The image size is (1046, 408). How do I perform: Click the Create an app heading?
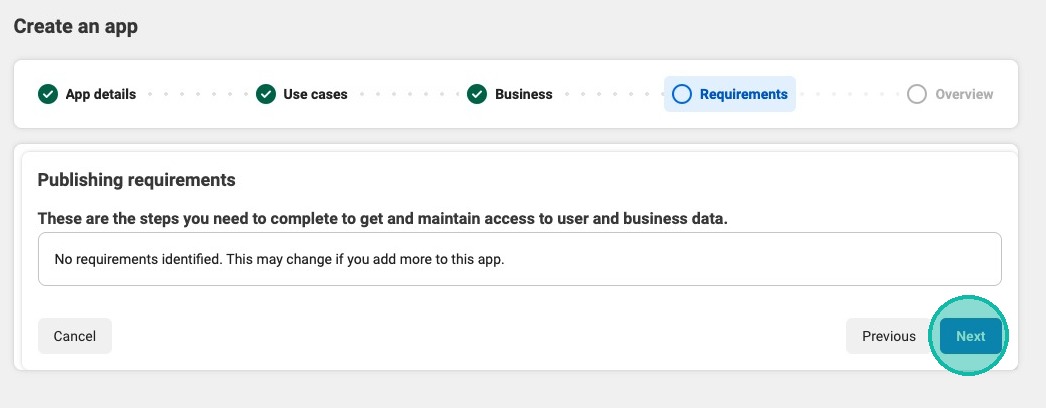tap(75, 27)
